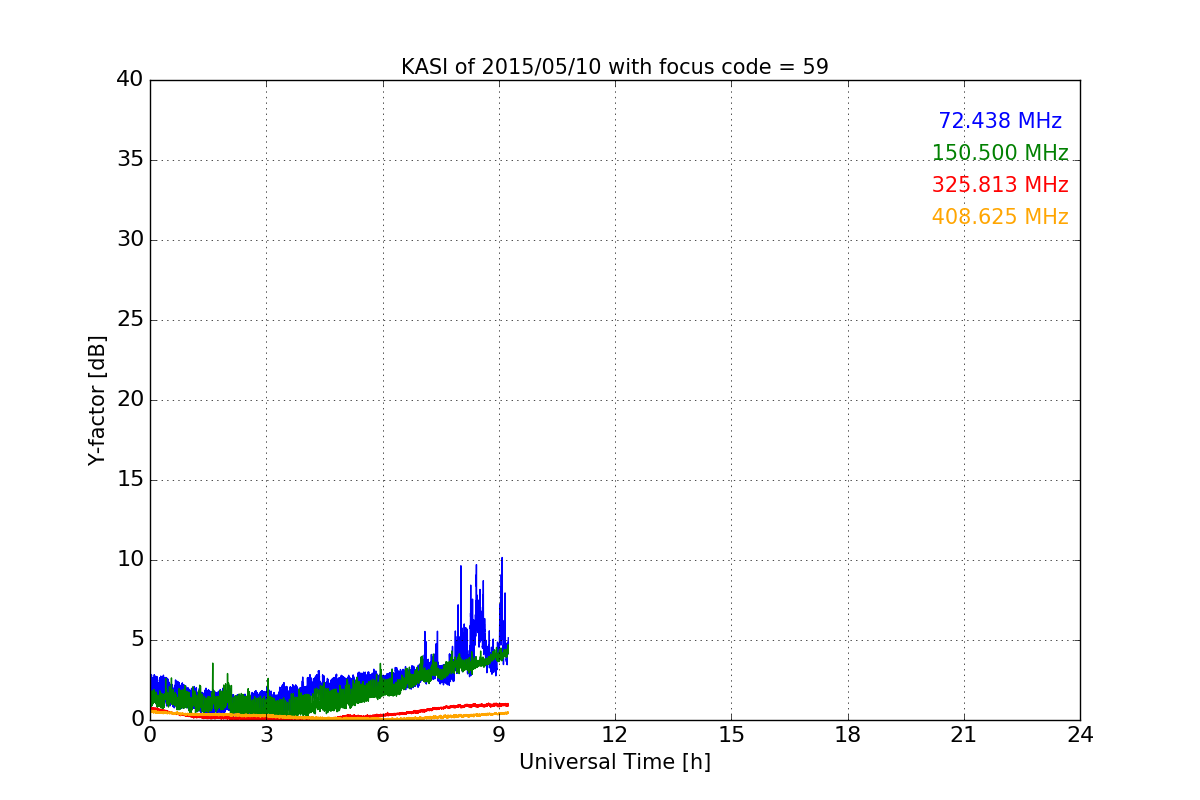1200x800 pixels.
Task: Select the blue 72.438 MHz legend label
Action: click(999, 121)
